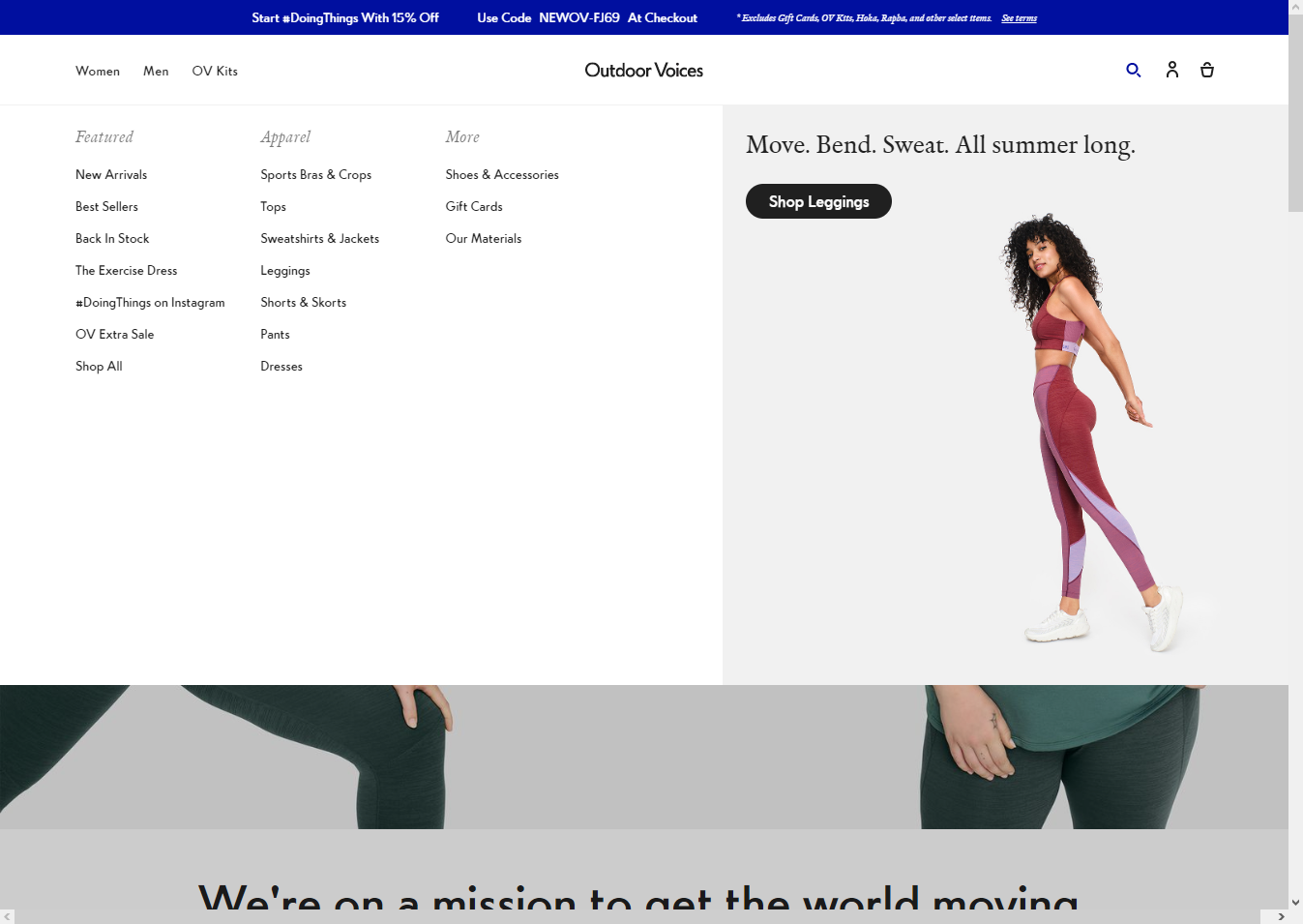Click the horizontal scroll left arrow

[x=7, y=916]
